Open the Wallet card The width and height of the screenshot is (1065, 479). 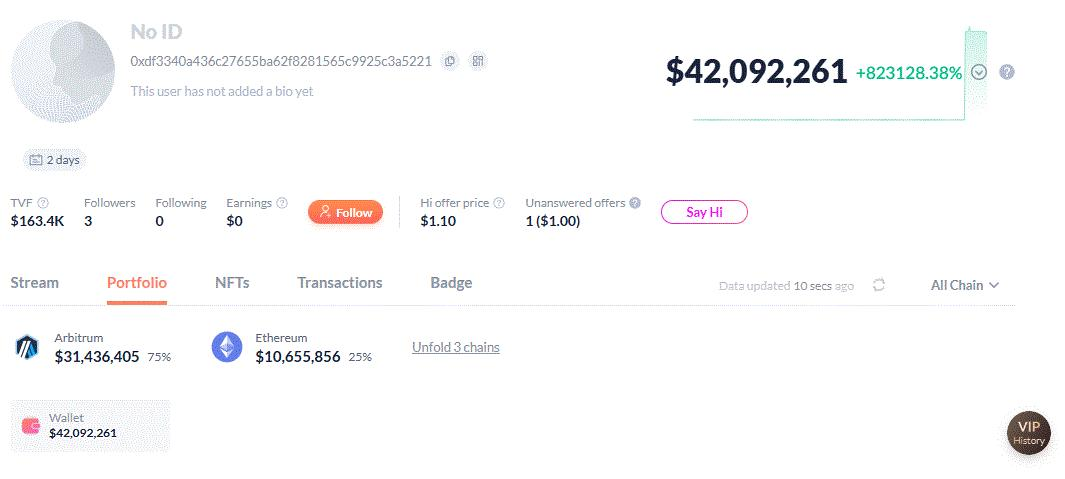point(90,426)
